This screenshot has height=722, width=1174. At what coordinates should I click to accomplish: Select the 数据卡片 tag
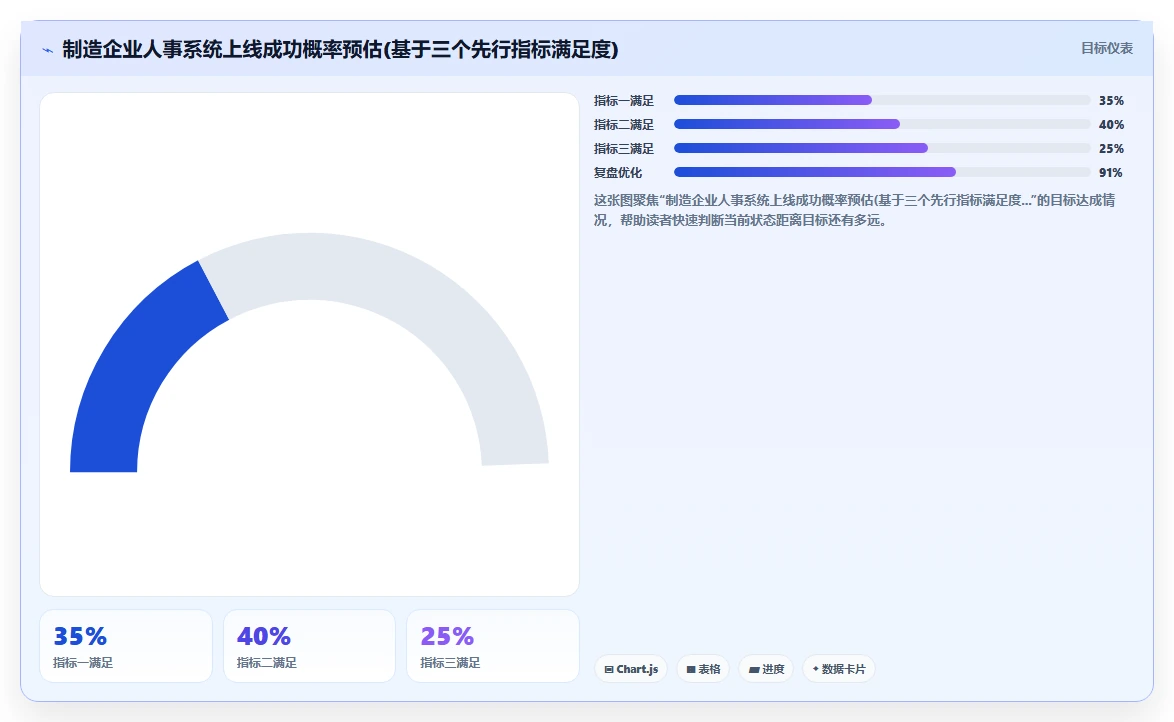point(839,669)
